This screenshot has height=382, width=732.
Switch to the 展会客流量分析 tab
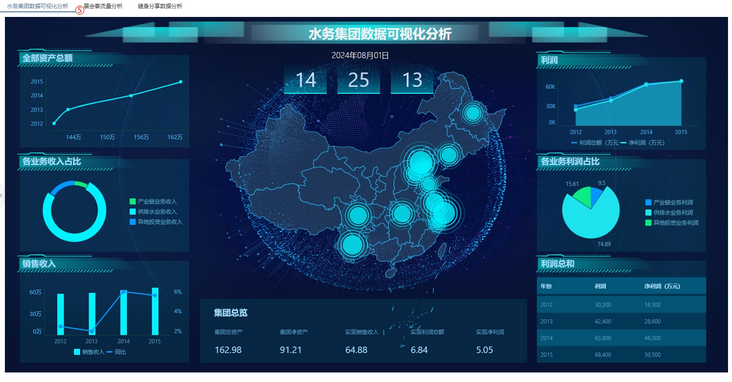103,6
